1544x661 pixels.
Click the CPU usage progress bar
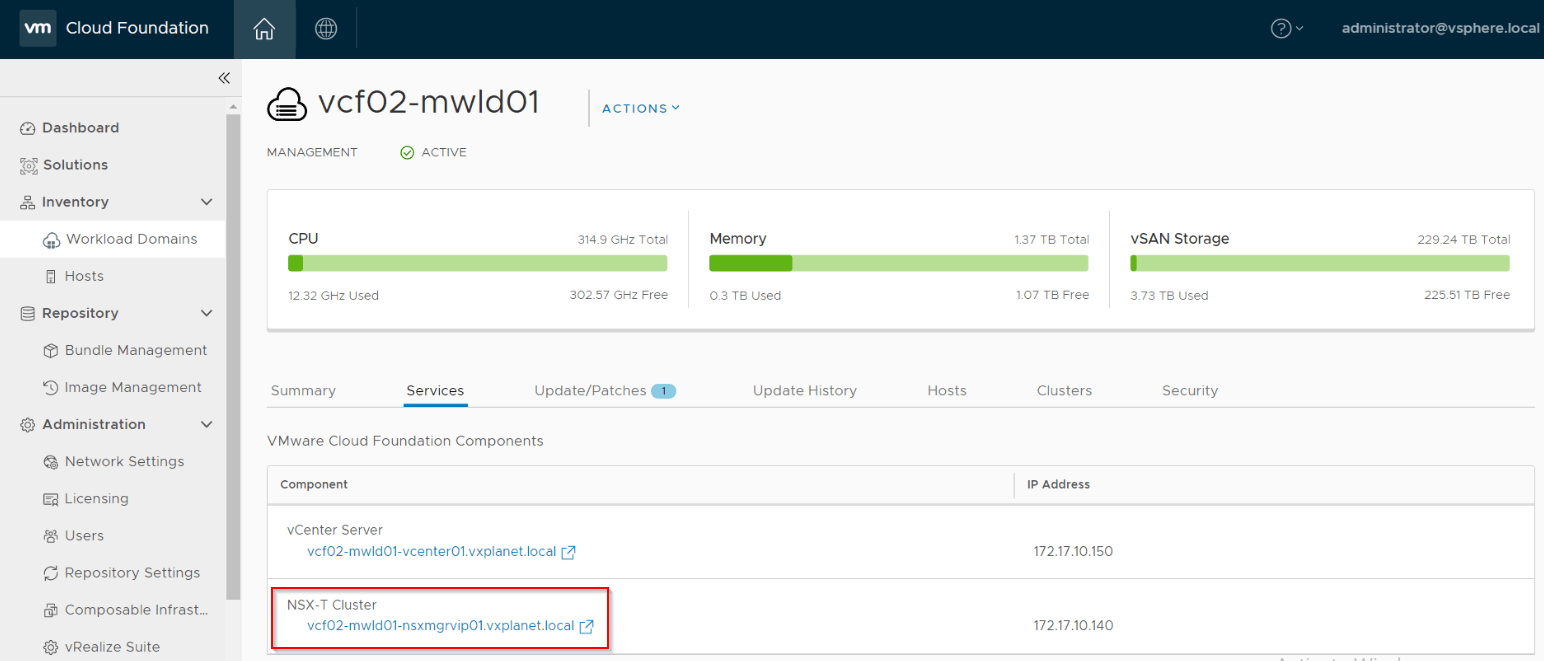click(x=478, y=263)
